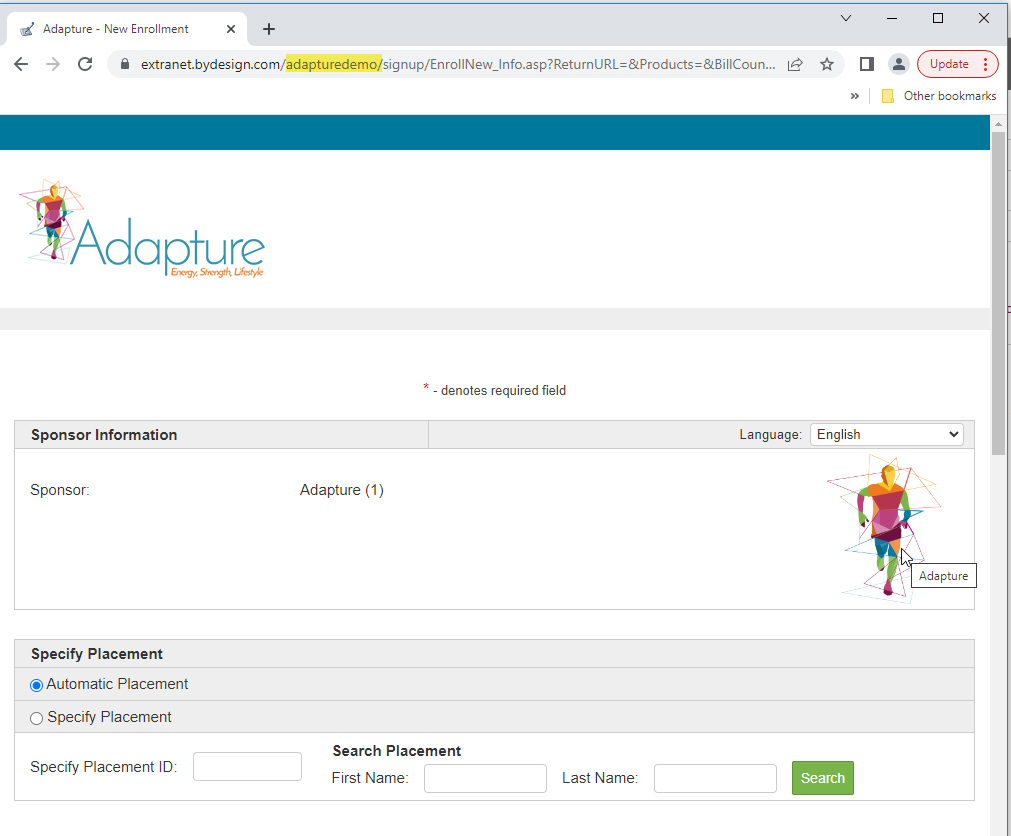Click the page vertical scrollbar thumb
The height and width of the screenshot is (836, 1011).
coord(998,293)
